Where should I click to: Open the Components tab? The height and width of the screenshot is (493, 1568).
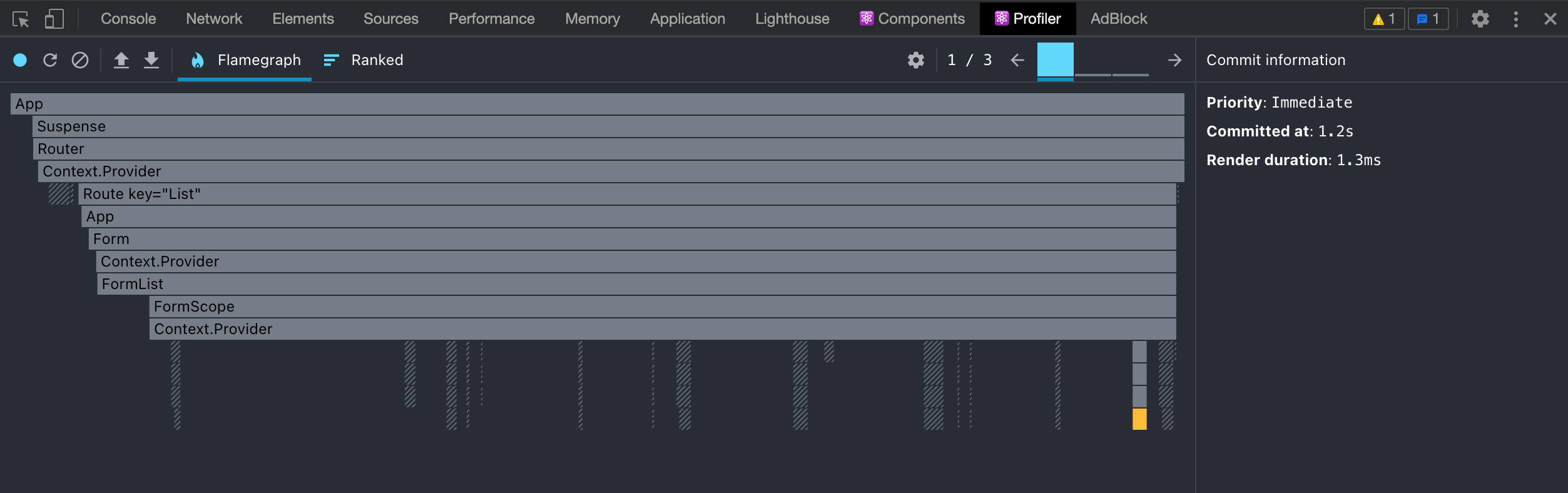pos(912,19)
